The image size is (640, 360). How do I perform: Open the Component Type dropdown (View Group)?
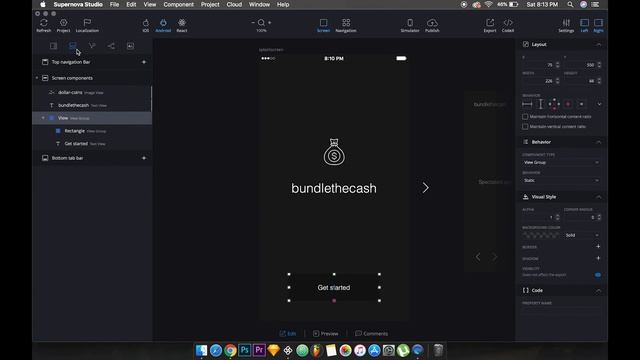pyautogui.click(x=561, y=162)
